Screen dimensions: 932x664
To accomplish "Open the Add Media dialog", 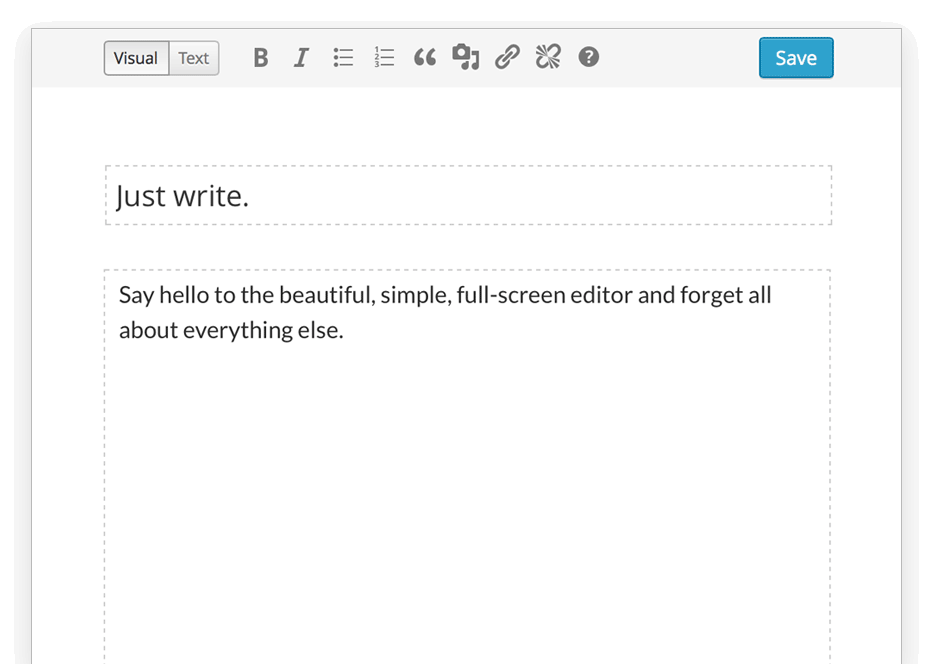I will pyautogui.click(x=466, y=58).
